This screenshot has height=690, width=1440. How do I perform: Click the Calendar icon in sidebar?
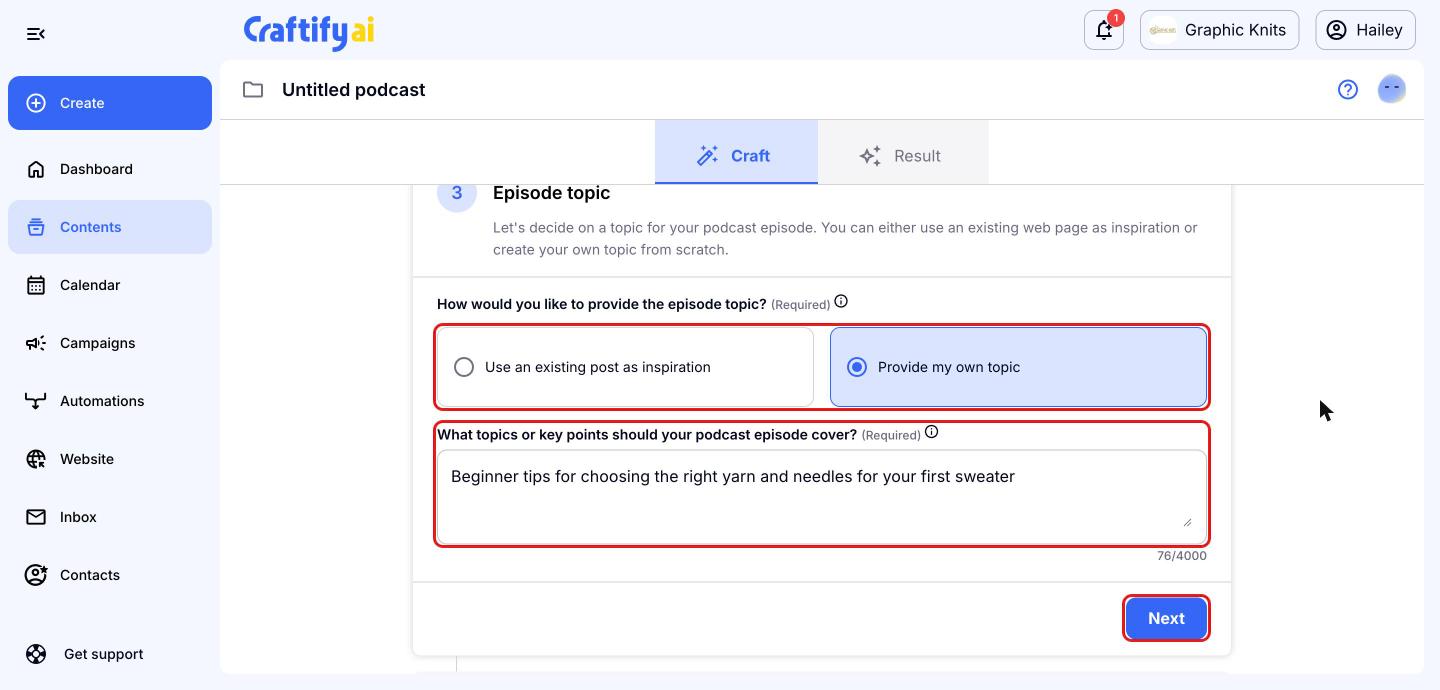pyautogui.click(x=36, y=285)
